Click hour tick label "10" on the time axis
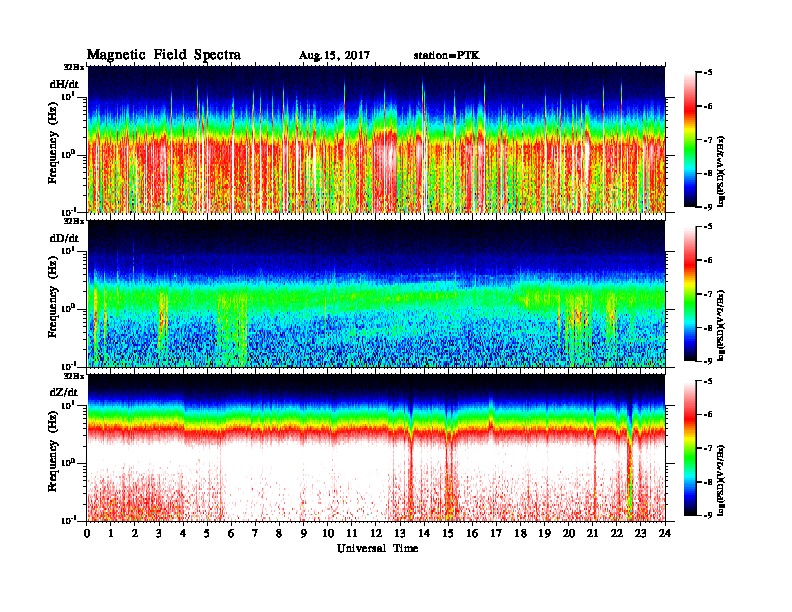 tap(328, 533)
